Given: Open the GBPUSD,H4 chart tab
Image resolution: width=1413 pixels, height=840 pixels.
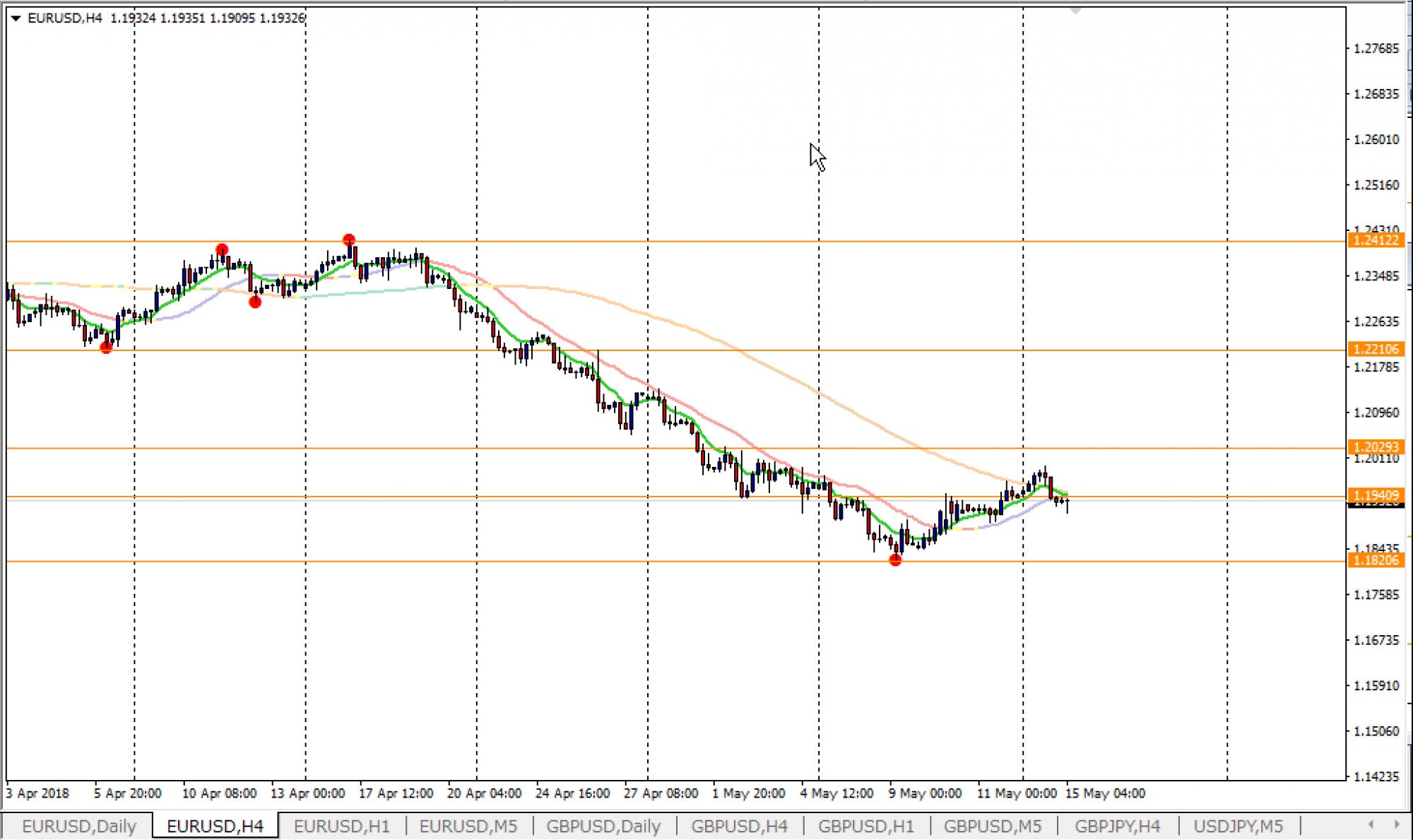Looking at the screenshot, I should [739, 826].
